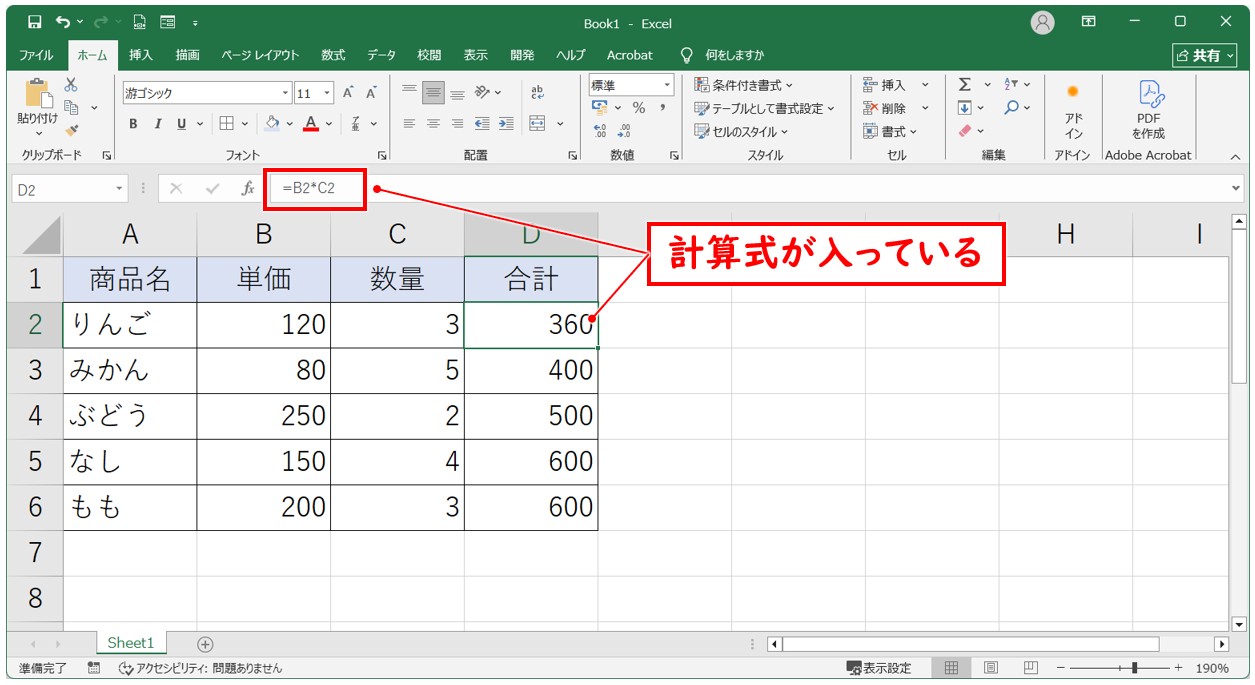This screenshot has height=685, width=1255.
Task: Click the Cut scissors icon
Action: coord(71,86)
